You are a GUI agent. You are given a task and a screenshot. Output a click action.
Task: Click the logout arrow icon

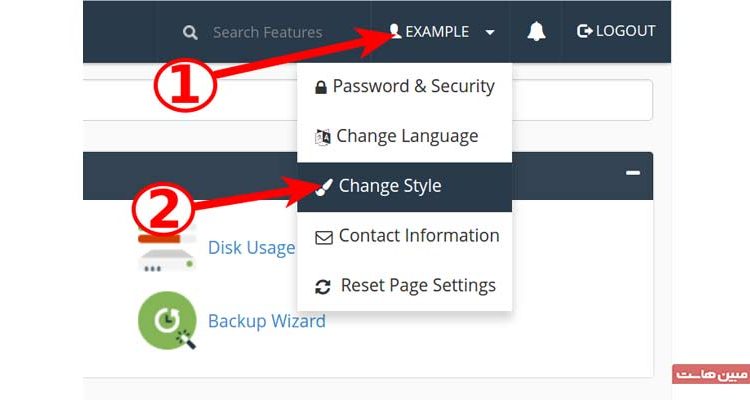[585, 31]
